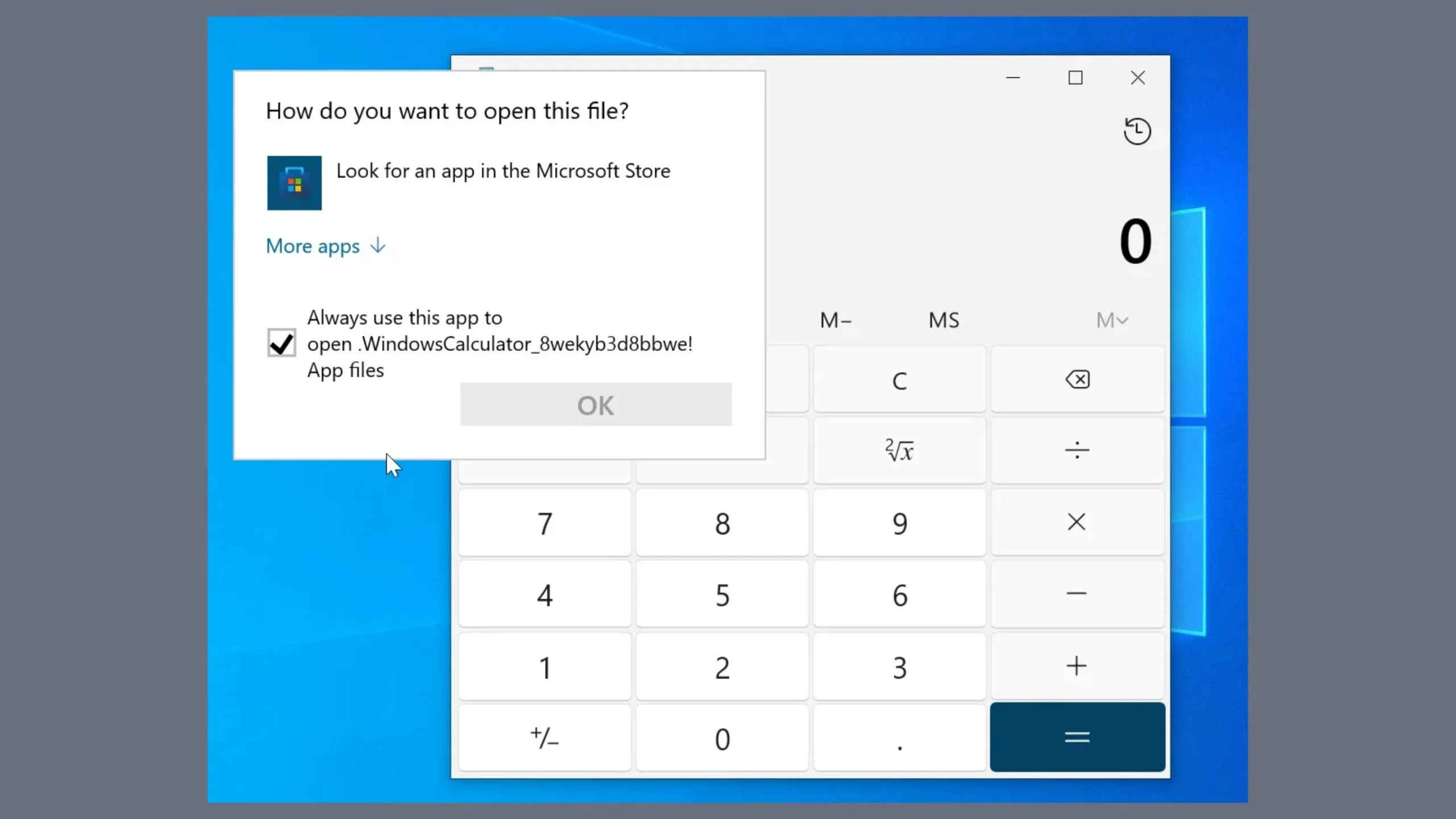Click the decimal point key
This screenshot has height=819, width=1456.
pos(899,738)
